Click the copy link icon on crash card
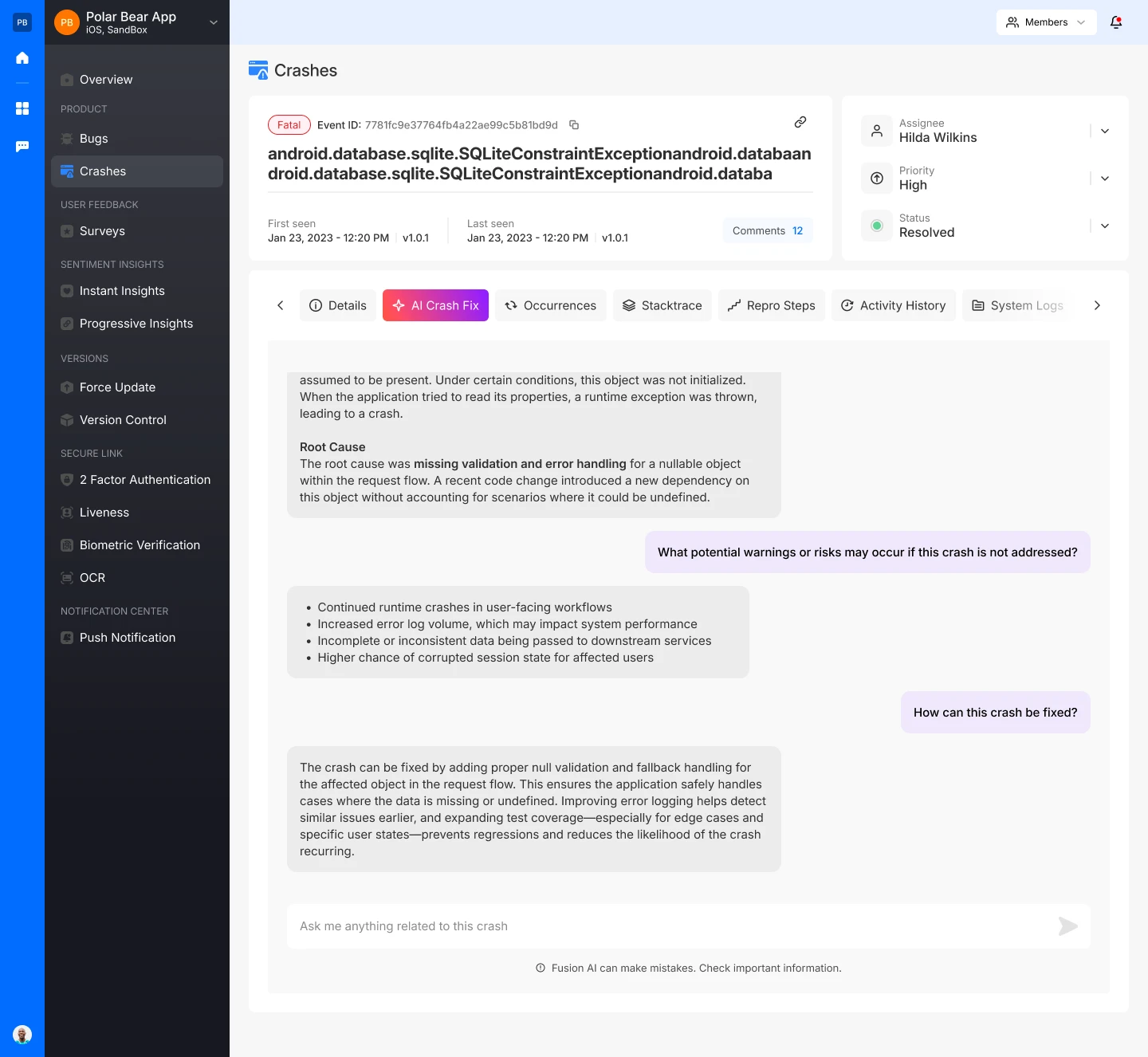The width and height of the screenshot is (1148, 1057). coord(800,122)
